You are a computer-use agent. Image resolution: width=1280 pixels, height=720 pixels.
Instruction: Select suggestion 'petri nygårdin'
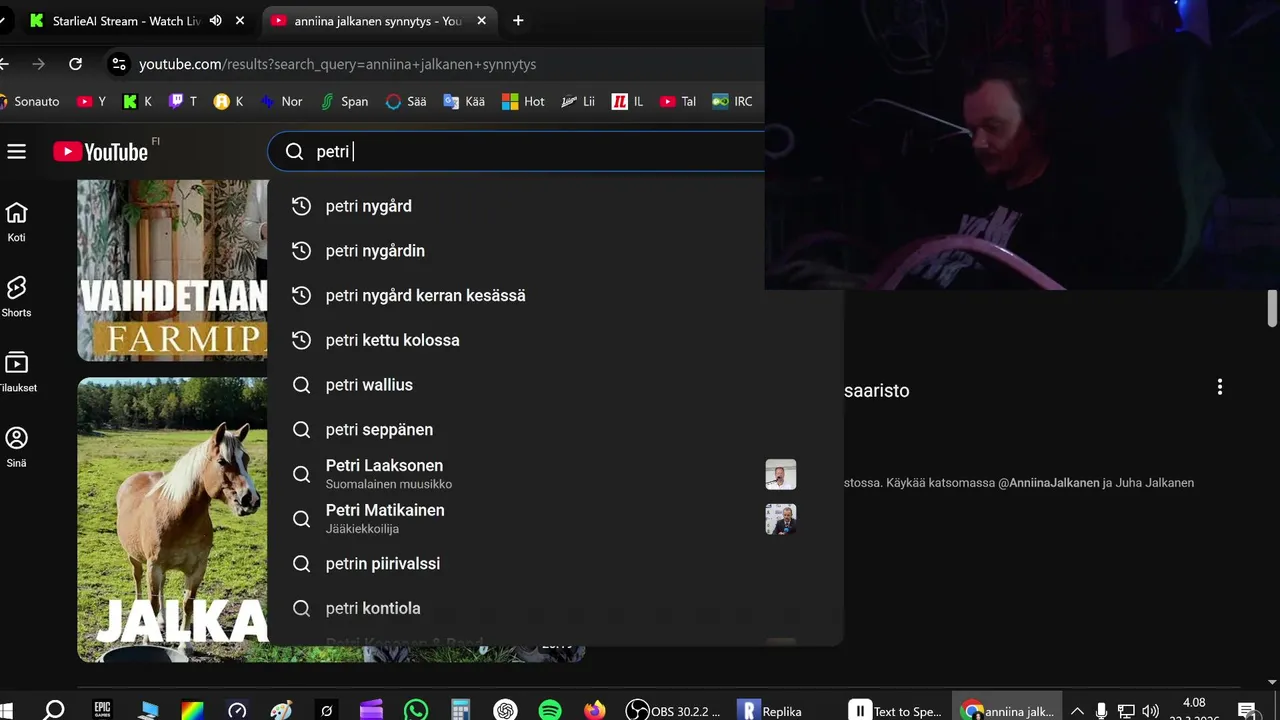click(555, 251)
